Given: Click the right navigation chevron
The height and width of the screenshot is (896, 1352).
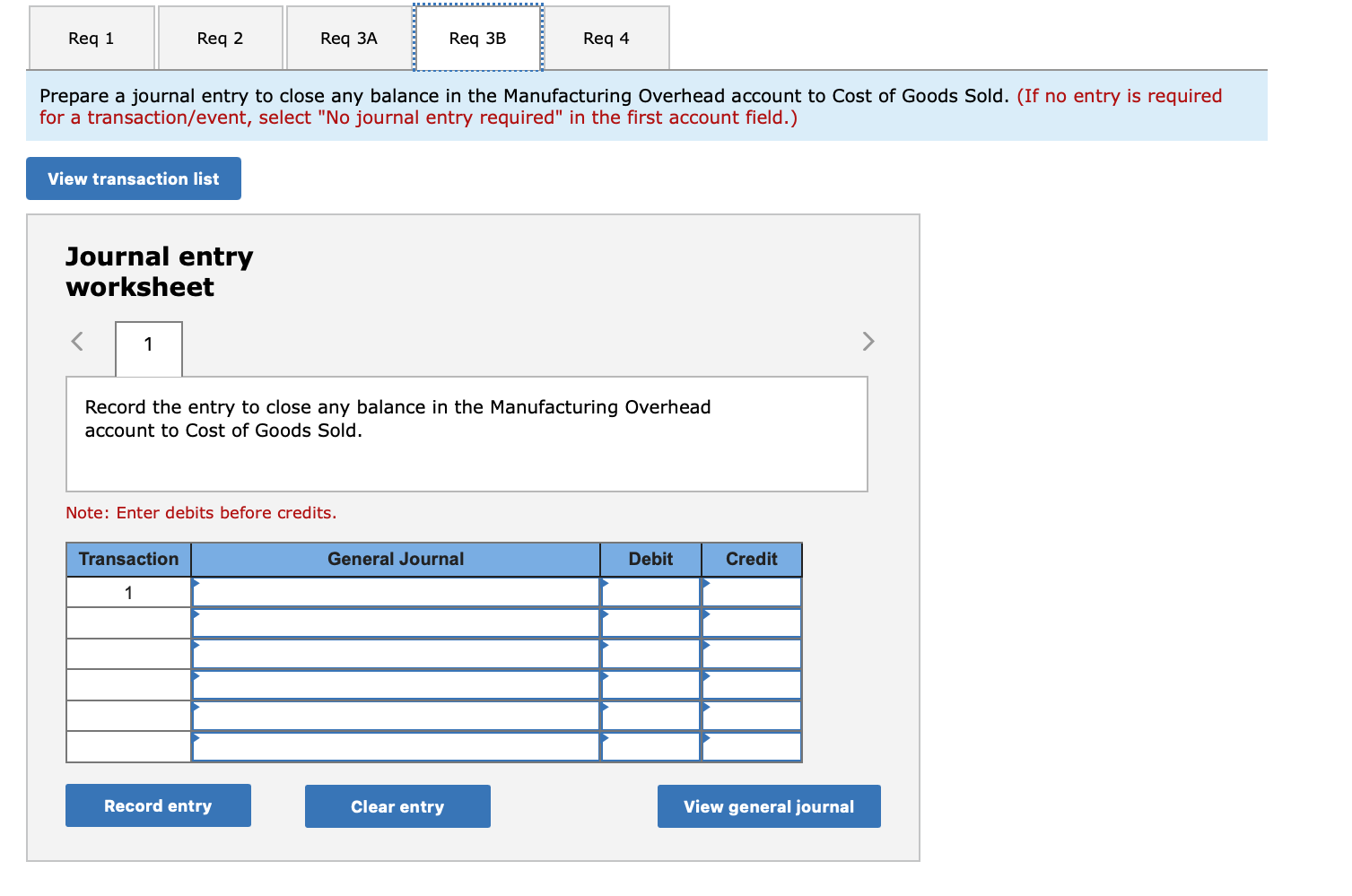Looking at the screenshot, I should 868,341.
